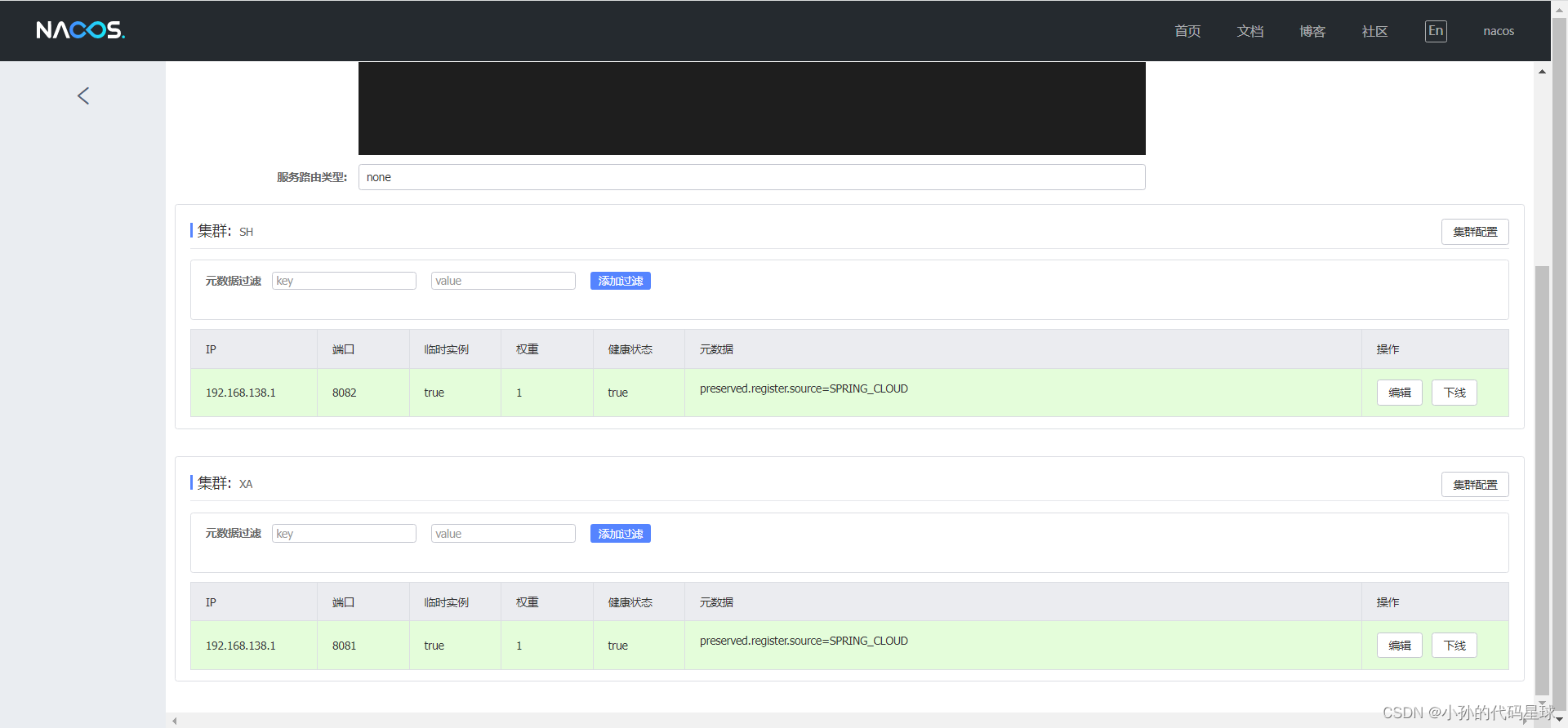
Task: Click 添加过滤 in the XA cluster
Action: pos(621,534)
